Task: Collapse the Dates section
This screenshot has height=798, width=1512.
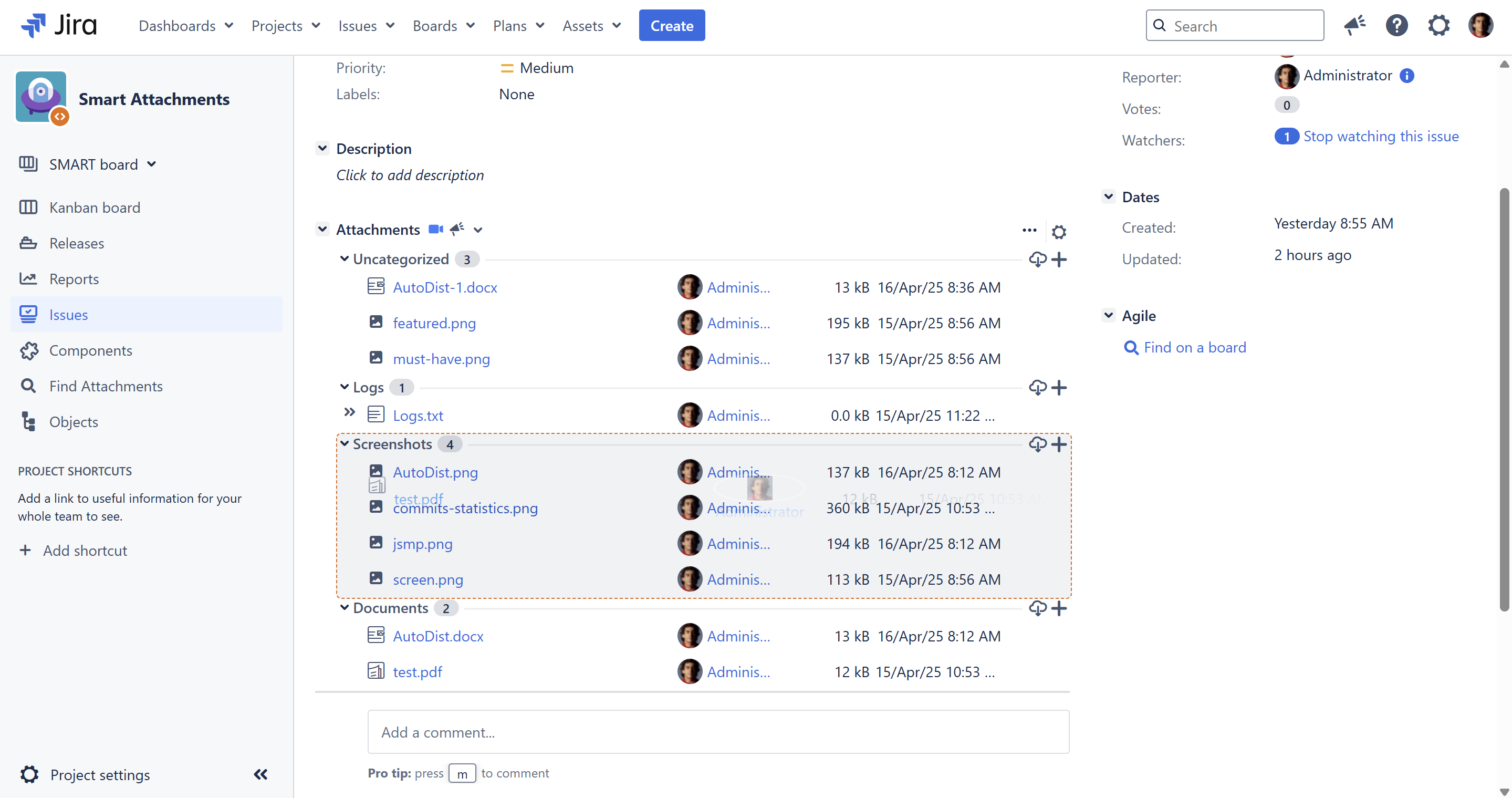Action: point(1108,196)
